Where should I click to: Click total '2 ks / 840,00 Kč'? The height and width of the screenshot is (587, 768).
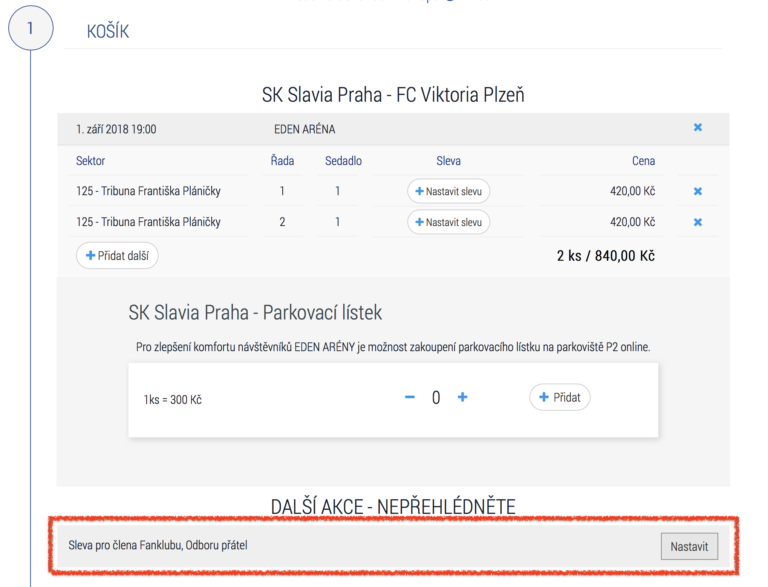(605, 256)
